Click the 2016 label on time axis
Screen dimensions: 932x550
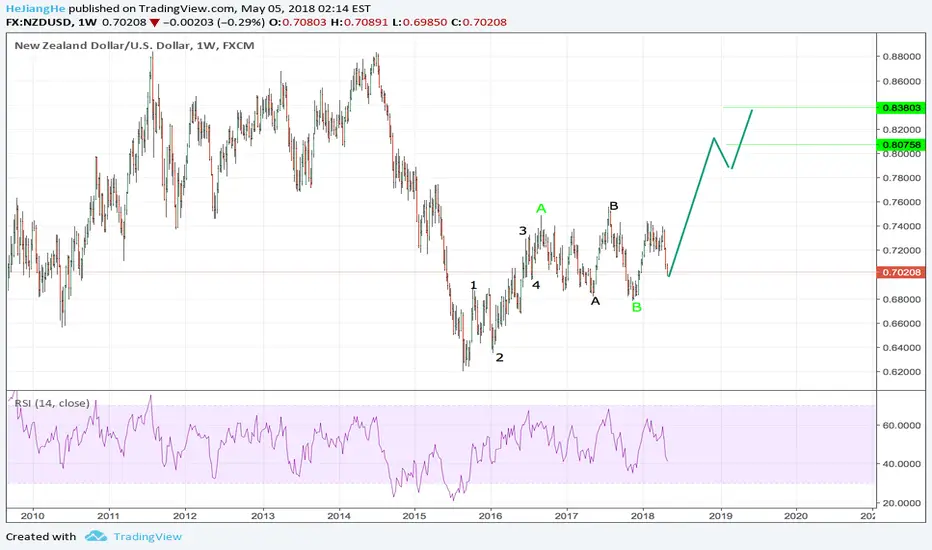click(x=490, y=516)
